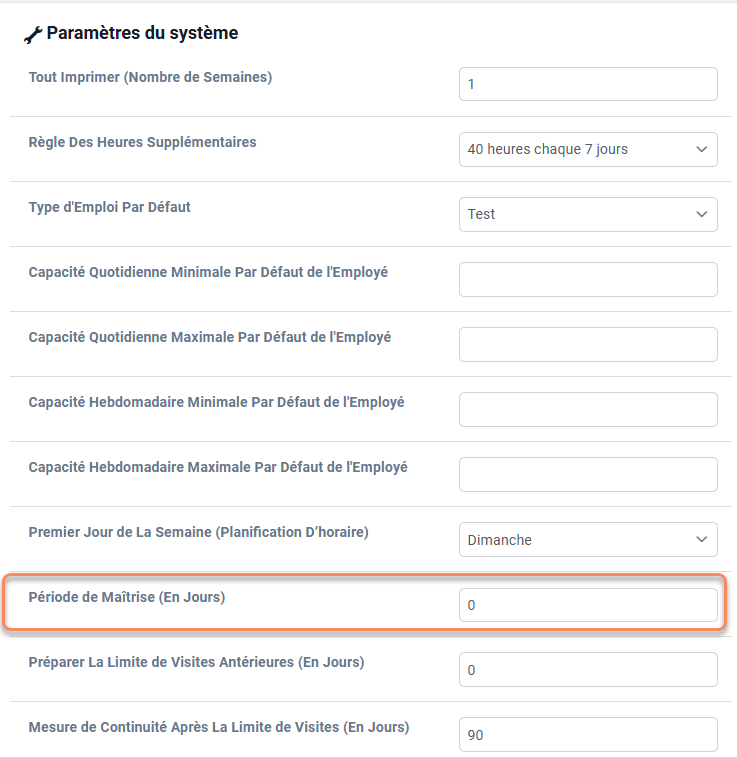Click the Mesure de Continuité field showing 90
The width and height of the screenshot is (737, 757).
coord(588,735)
